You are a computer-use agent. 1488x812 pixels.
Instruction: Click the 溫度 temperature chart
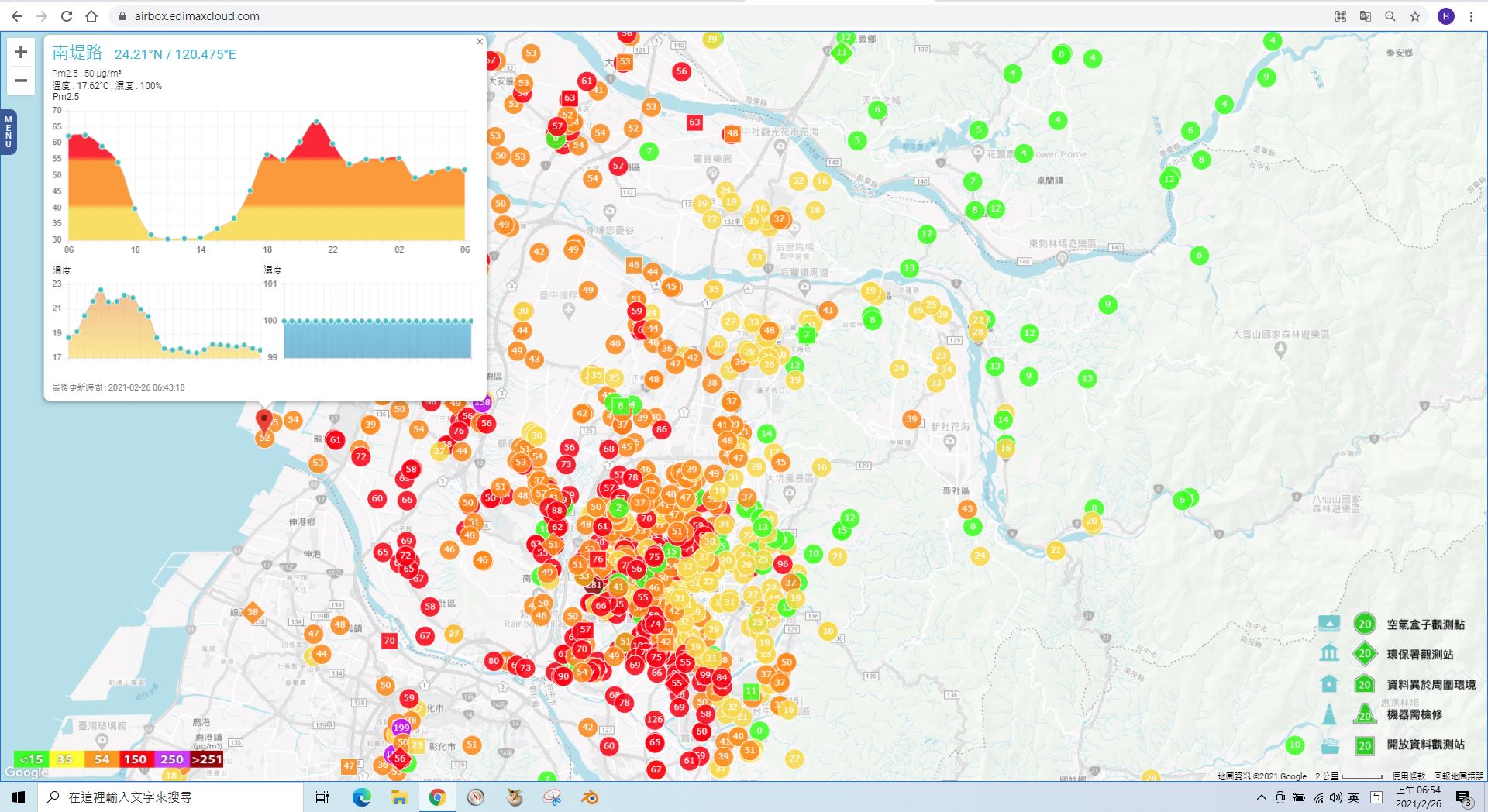pos(165,321)
